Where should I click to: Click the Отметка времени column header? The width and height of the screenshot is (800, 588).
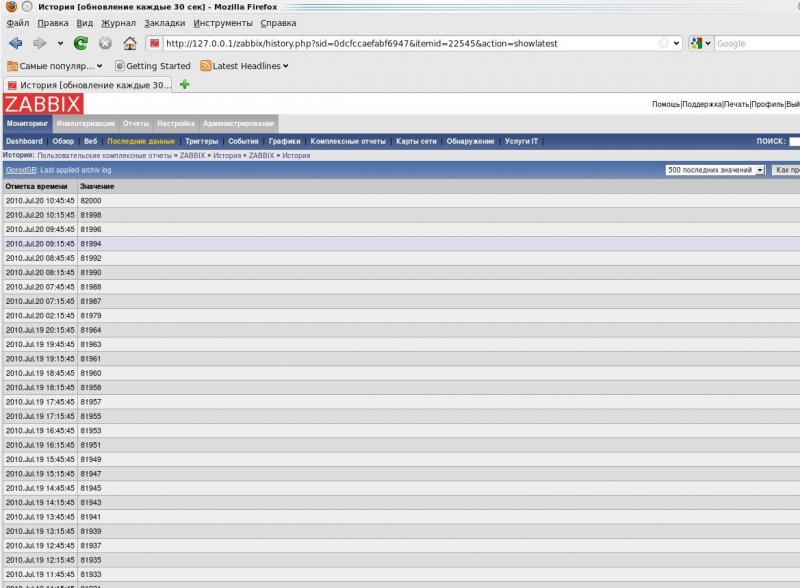point(36,187)
